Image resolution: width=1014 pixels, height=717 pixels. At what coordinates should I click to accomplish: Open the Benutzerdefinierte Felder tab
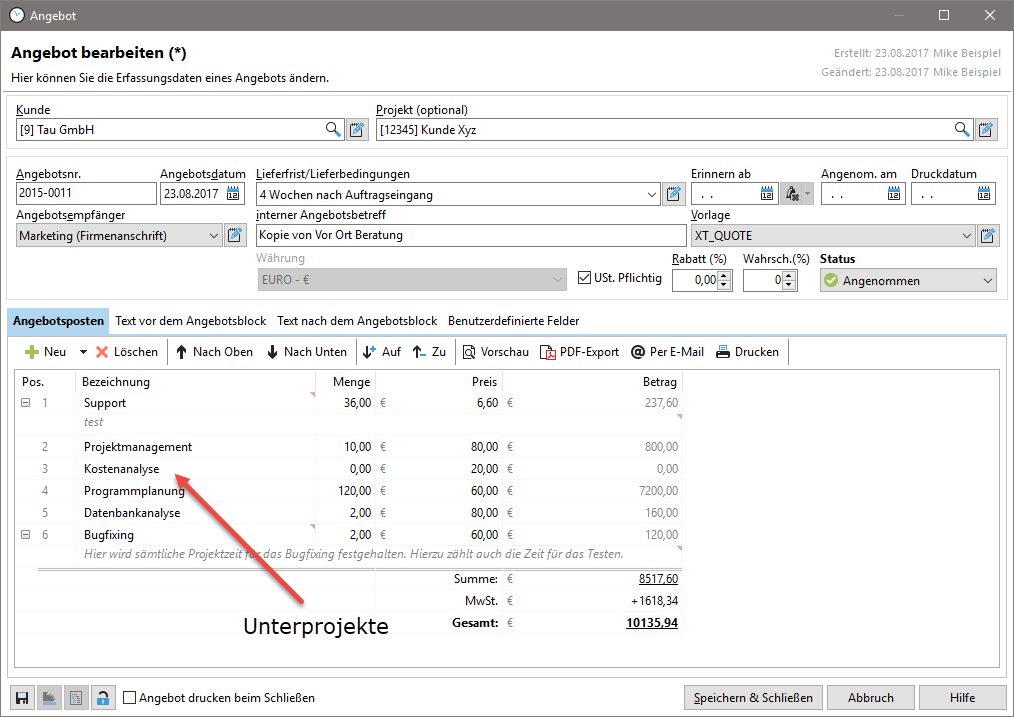[513, 321]
